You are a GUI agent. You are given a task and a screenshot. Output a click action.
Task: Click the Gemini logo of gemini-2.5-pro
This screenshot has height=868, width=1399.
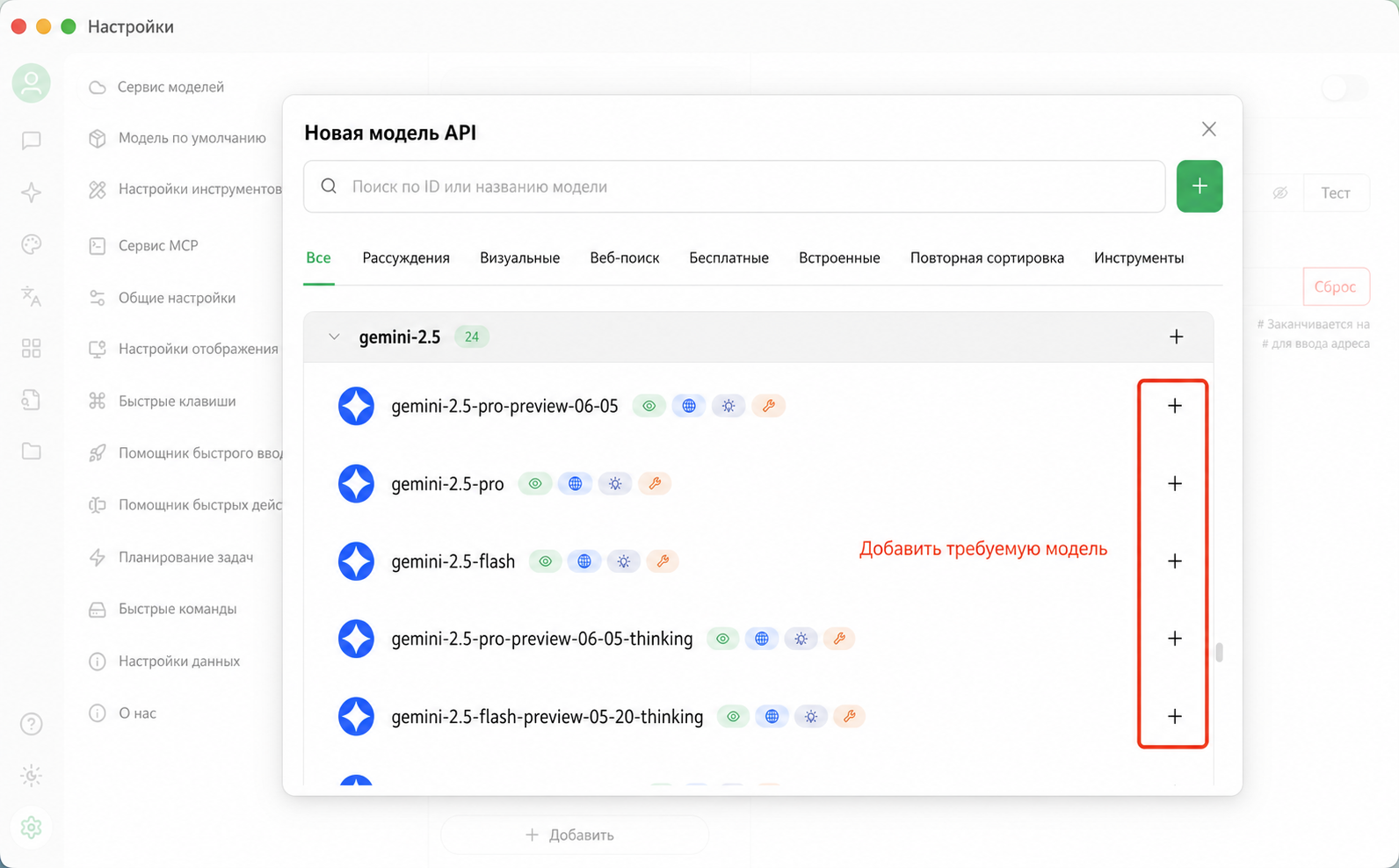pos(357,484)
